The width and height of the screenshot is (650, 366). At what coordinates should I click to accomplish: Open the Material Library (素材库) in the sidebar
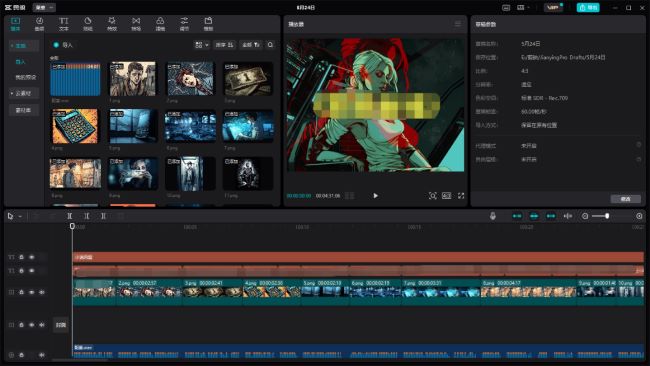click(24, 110)
